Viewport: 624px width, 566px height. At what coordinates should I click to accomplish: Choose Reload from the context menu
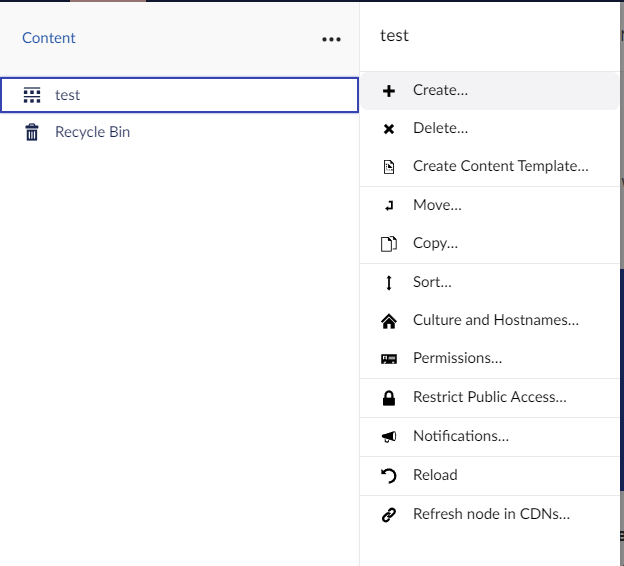(435, 475)
